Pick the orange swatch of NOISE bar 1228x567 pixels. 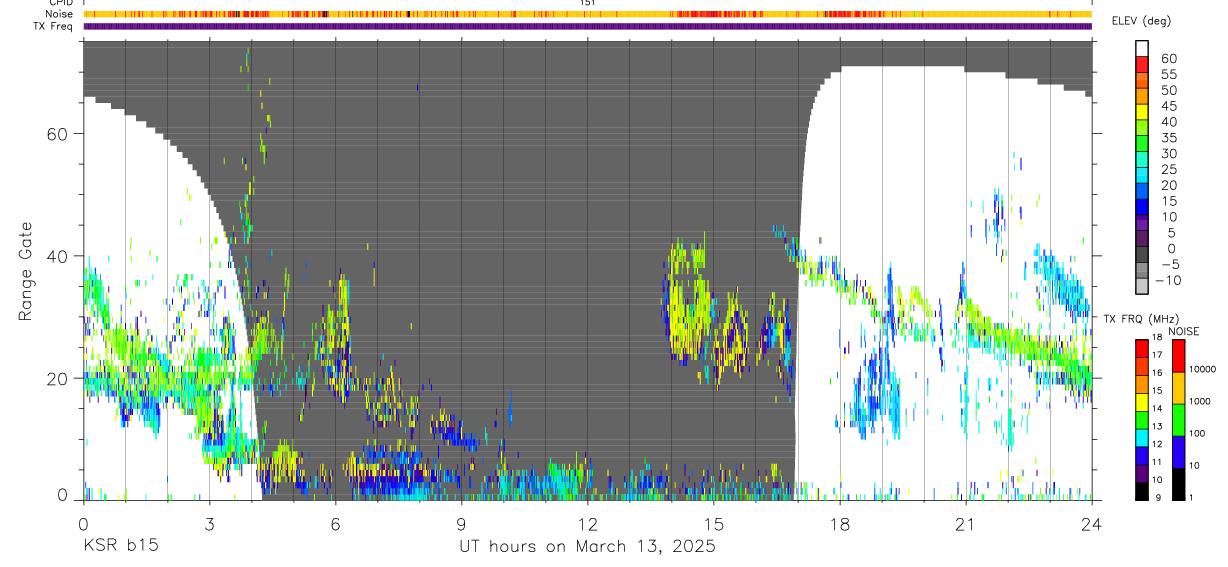point(1178,387)
